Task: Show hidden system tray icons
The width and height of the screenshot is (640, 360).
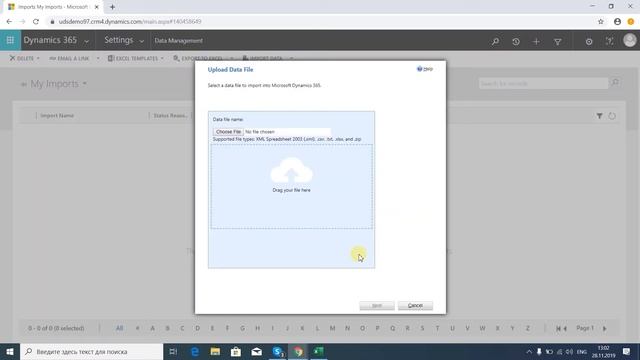Action: (529, 351)
